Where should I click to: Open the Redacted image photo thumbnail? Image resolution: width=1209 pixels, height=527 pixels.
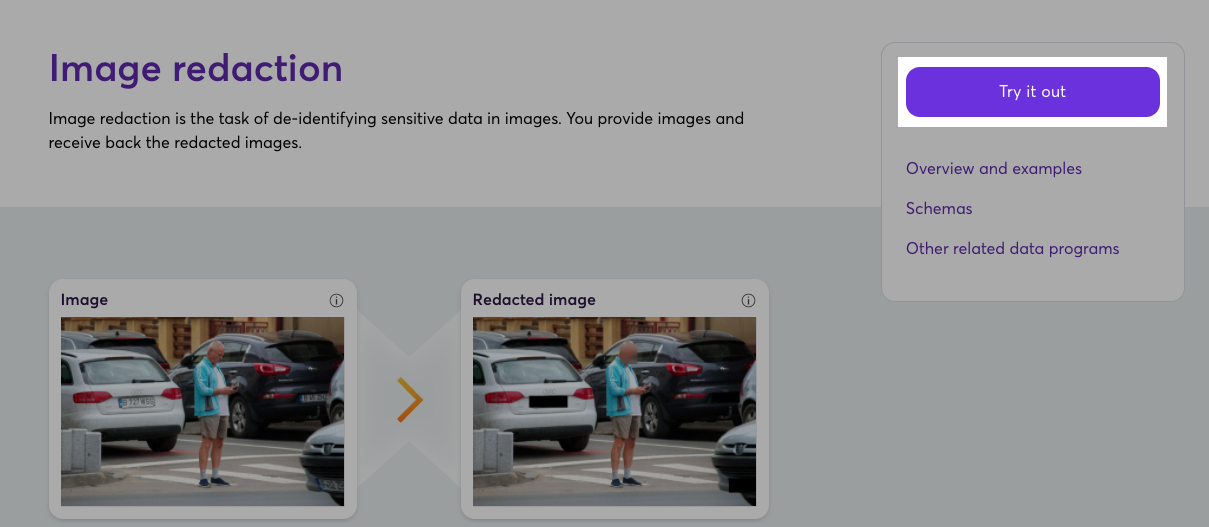pyautogui.click(x=614, y=412)
